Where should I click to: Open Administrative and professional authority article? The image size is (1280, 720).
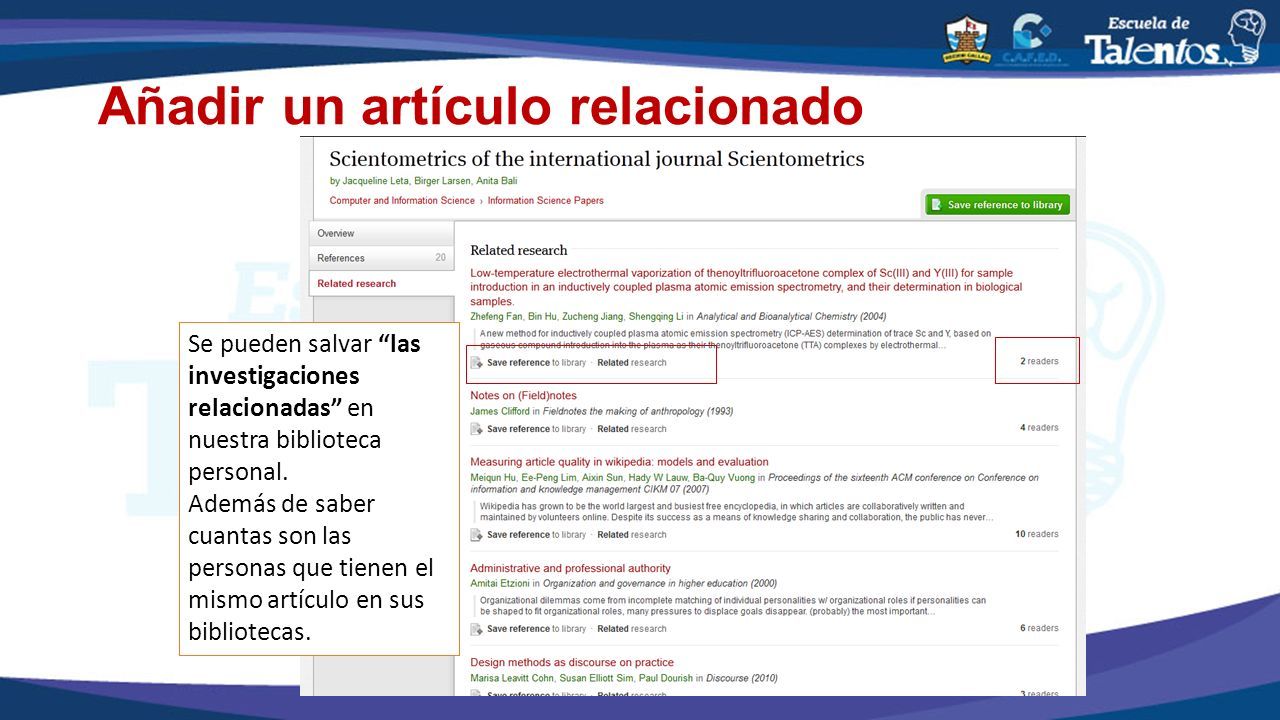(x=570, y=568)
